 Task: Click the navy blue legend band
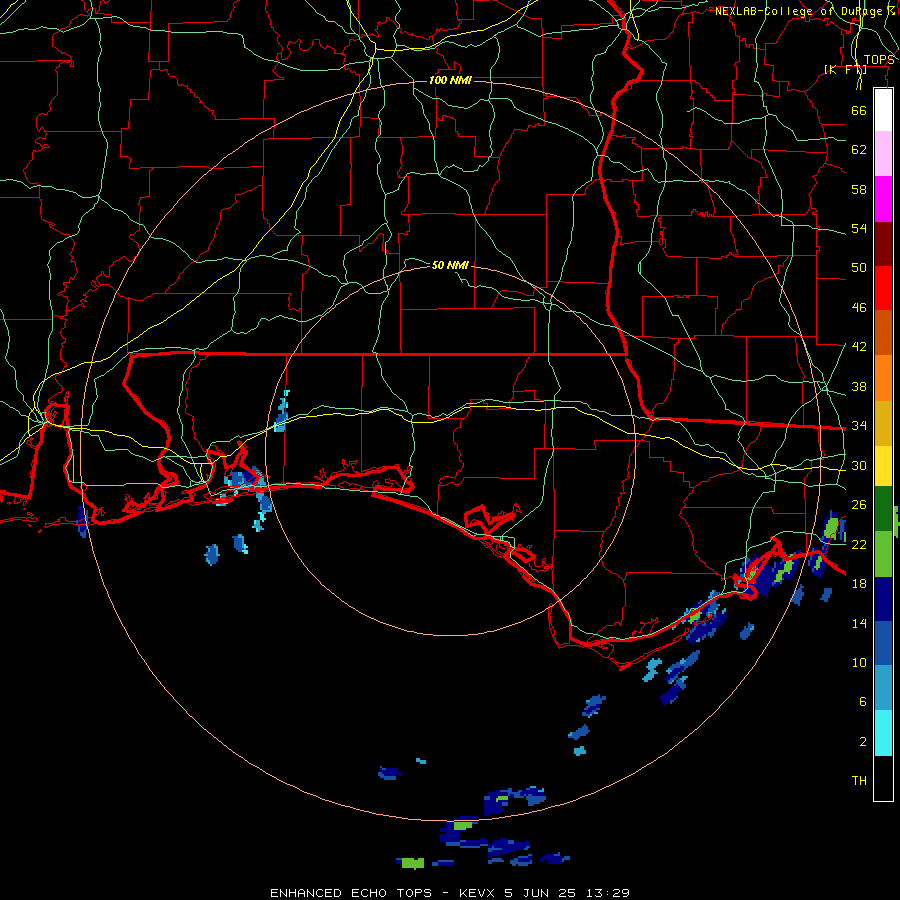pyautogui.click(x=883, y=599)
